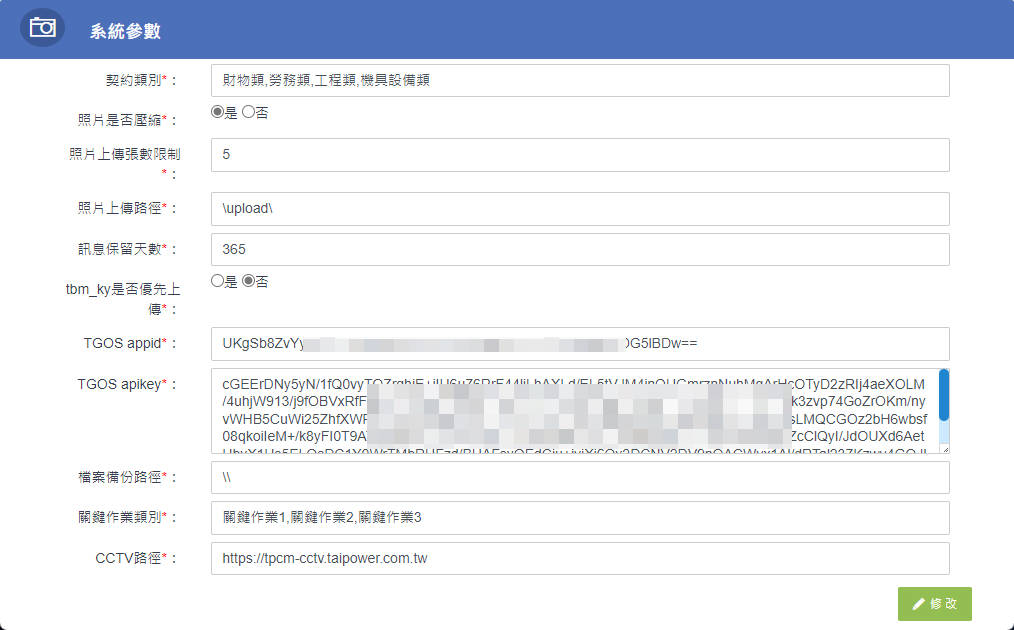
Task: Click the 照片是否壓縮 label
Action: 127,120
